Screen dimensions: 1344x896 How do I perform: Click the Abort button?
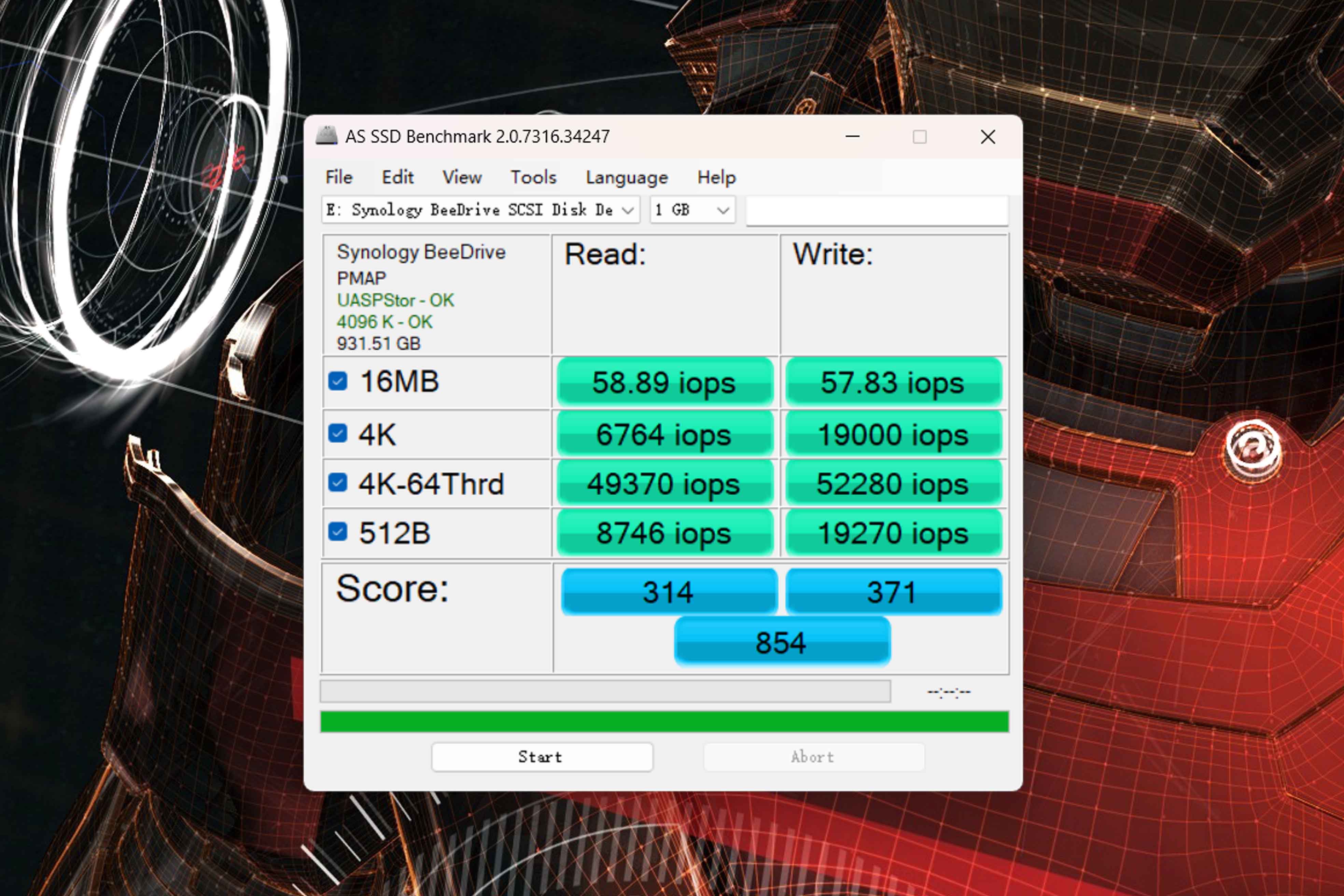pyautogui.click(x=814, y=757)
